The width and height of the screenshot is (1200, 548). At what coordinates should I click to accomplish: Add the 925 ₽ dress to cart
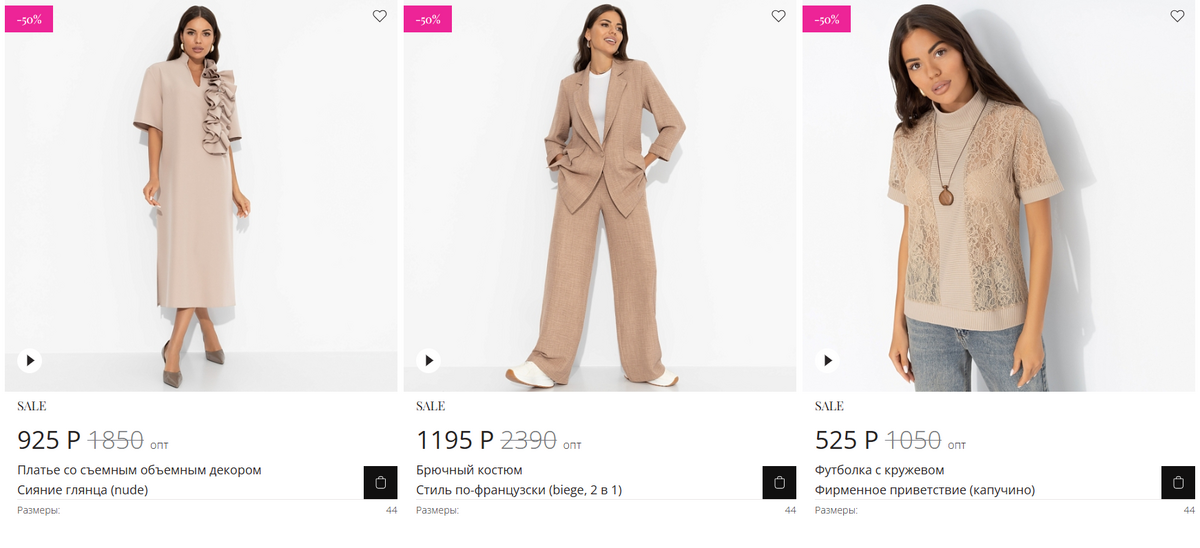tap(380, 482)
